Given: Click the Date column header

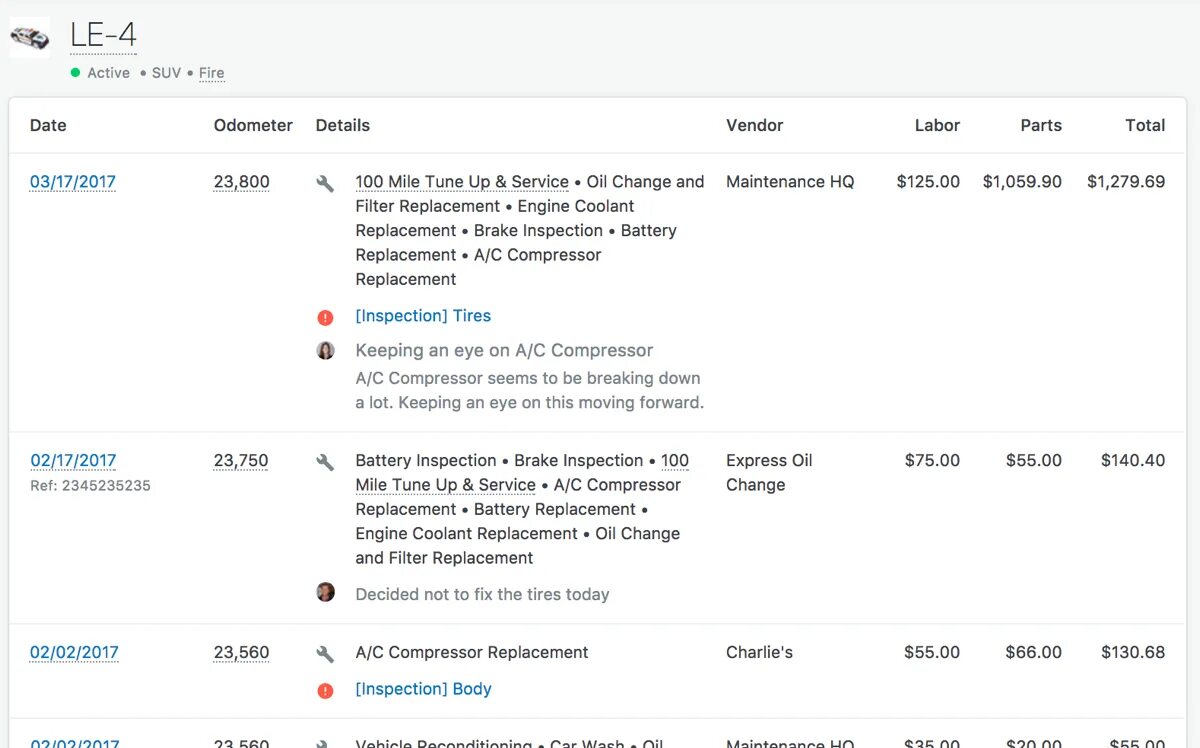Looking at the screenshot, I should click(x=48, y=125).
